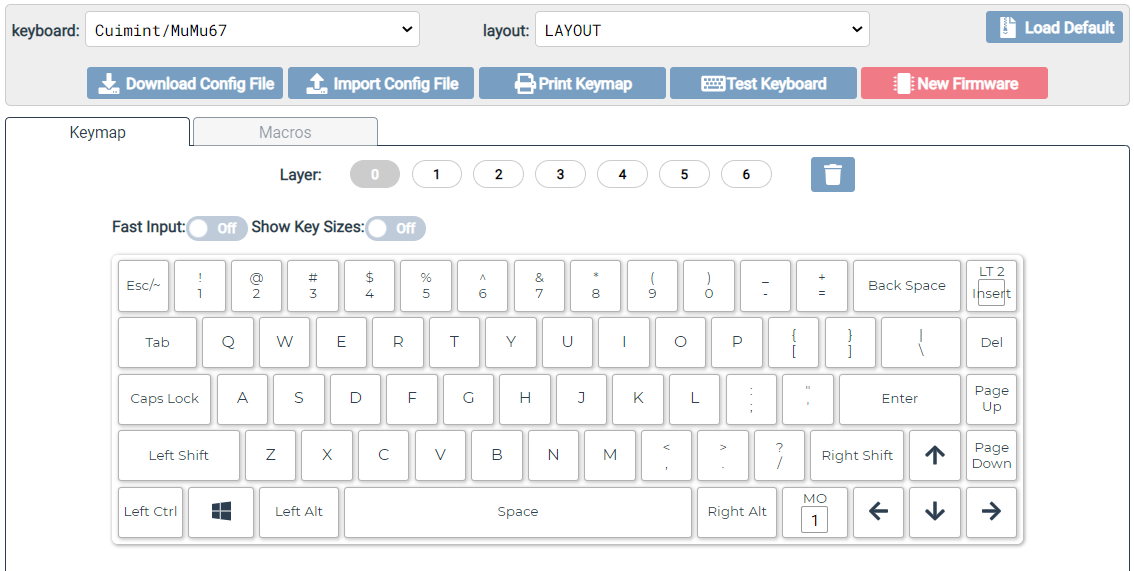Click the New Firmware button
This screenshot has height=571, width=1134.
coord(954,84)
